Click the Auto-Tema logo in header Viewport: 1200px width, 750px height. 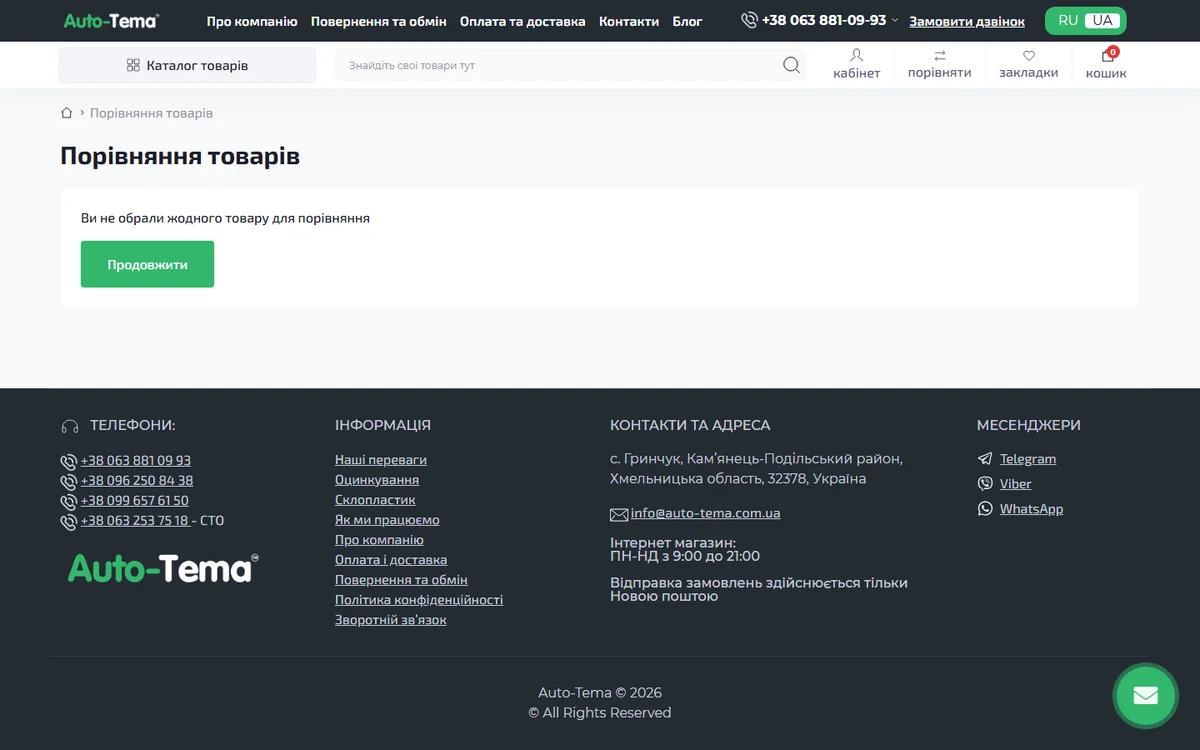(x=111, y=21)
